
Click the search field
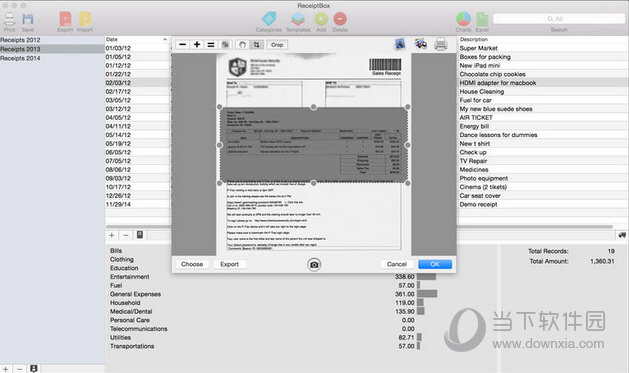point(559,19)
